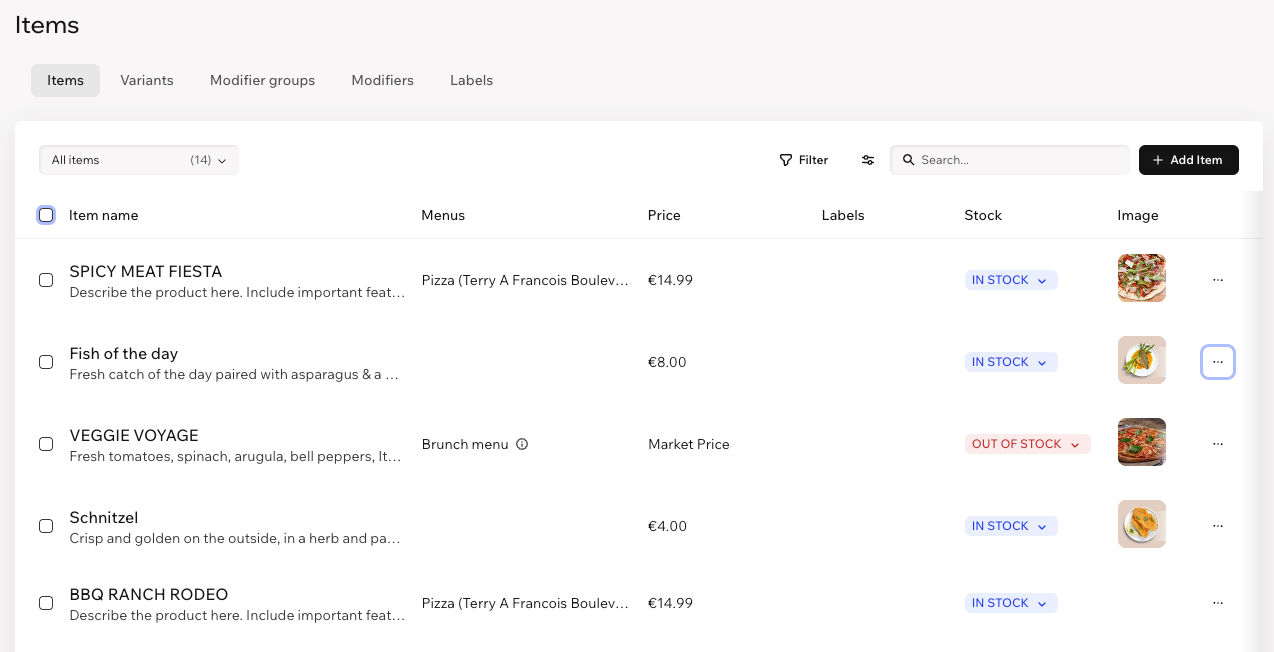
Task: Check the SPICY MEAT FIESTA row checkbox
Action: [46, 280]
